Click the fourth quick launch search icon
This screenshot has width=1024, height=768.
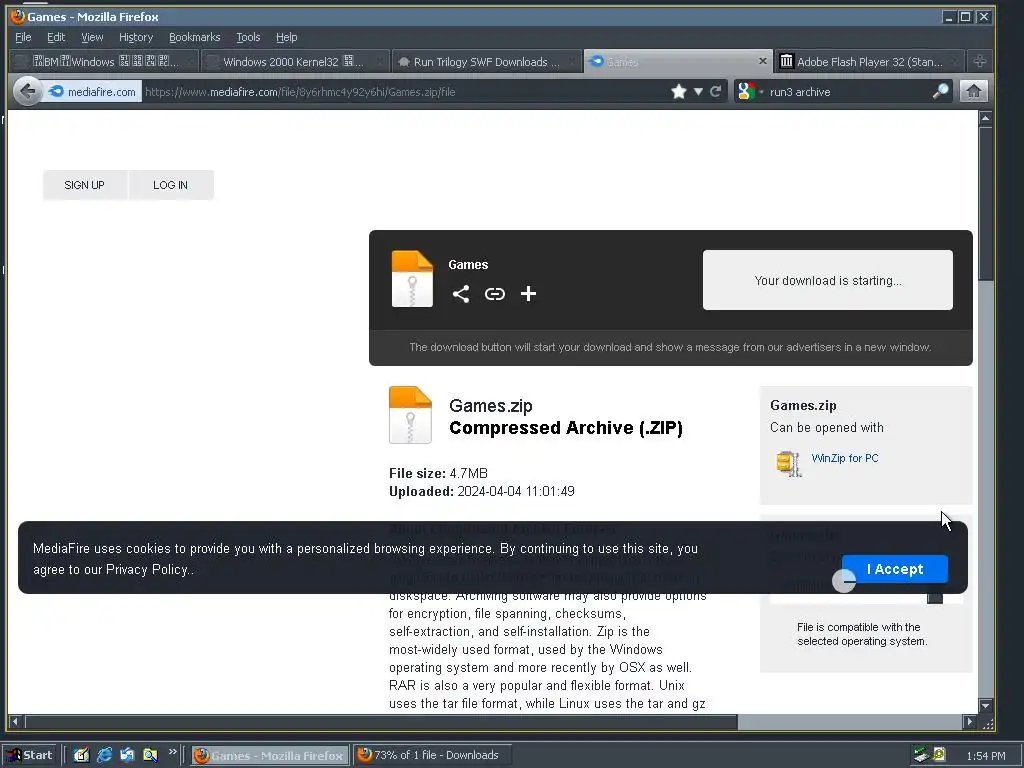[x=150, y=755]
